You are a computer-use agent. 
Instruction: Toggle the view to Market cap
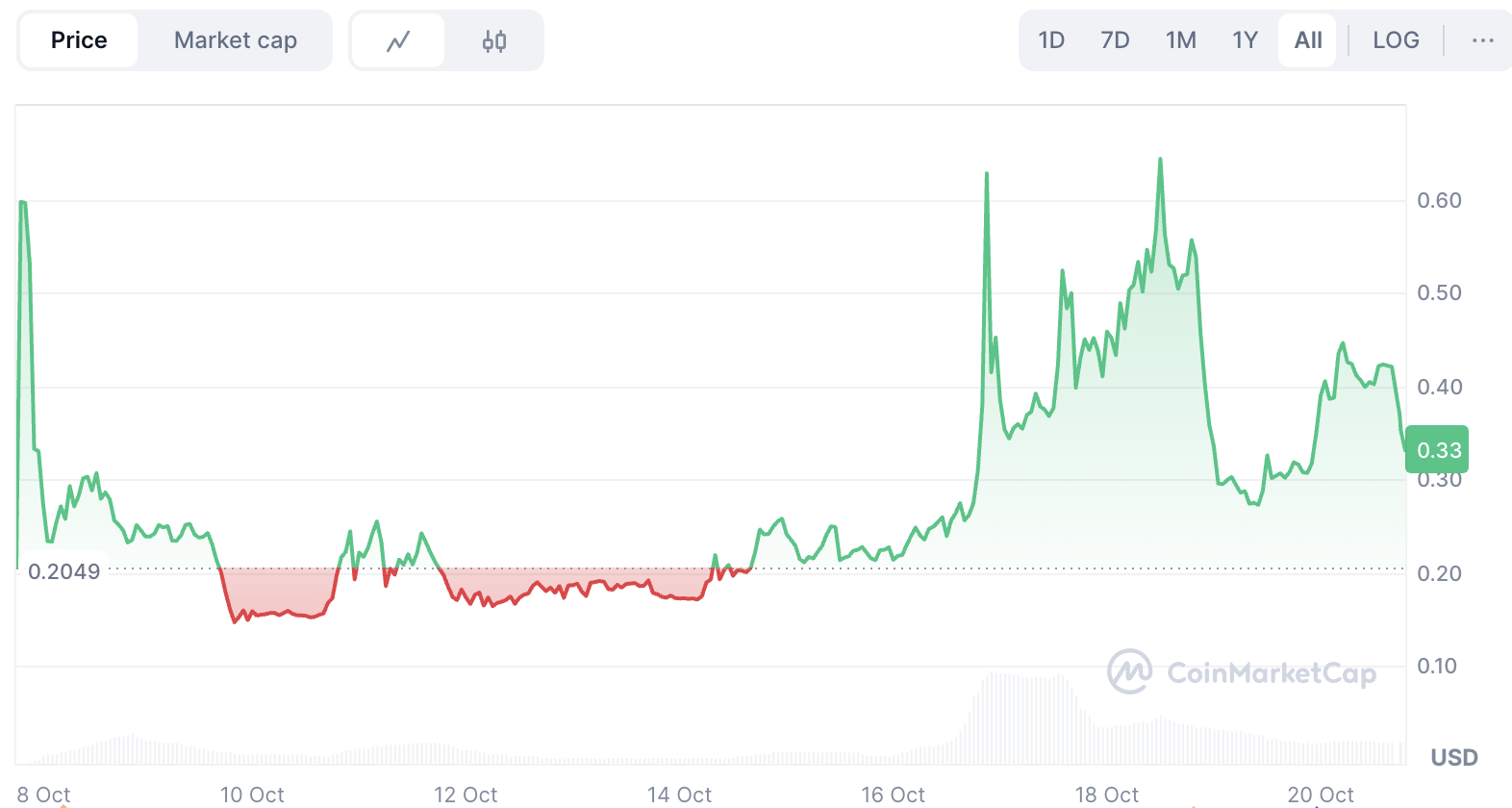point(236,39)
